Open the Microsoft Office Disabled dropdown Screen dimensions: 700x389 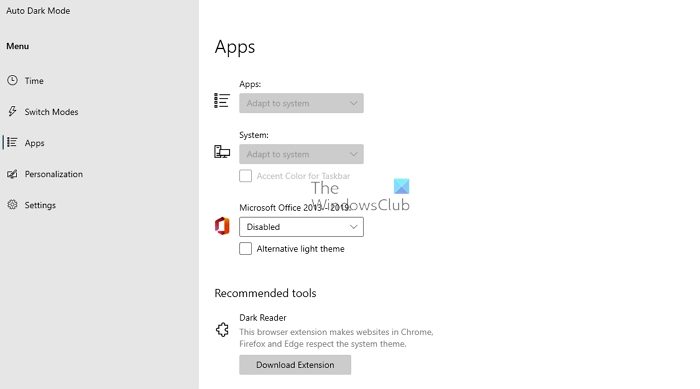coord(301,227)
